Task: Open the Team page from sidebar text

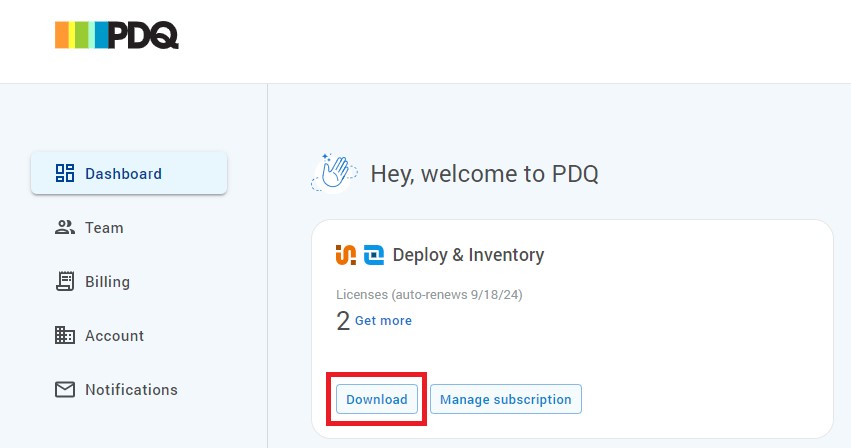Action: 104,228
